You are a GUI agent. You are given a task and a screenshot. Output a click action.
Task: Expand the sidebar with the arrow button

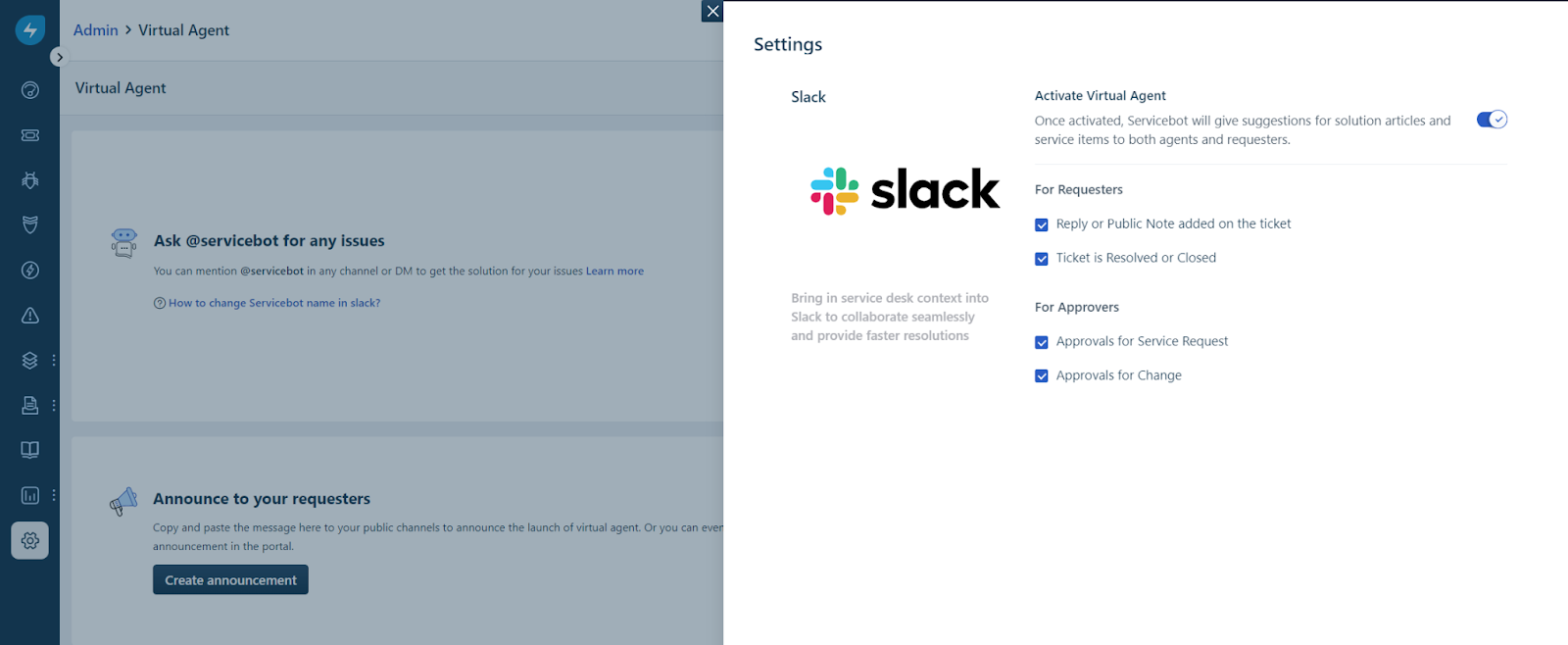(x=59, y=57)
